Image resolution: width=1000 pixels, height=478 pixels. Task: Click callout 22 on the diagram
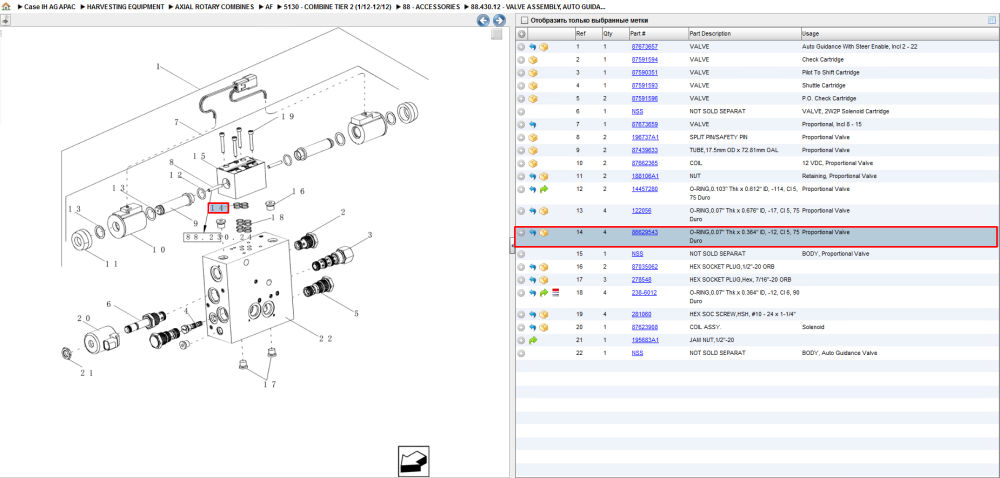325,339
